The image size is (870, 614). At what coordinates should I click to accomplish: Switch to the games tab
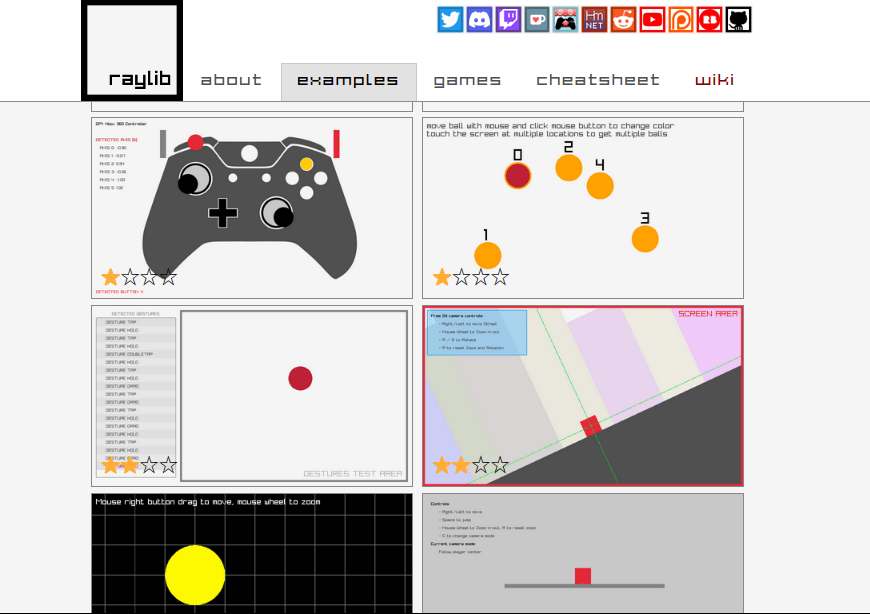click(467, 80)
